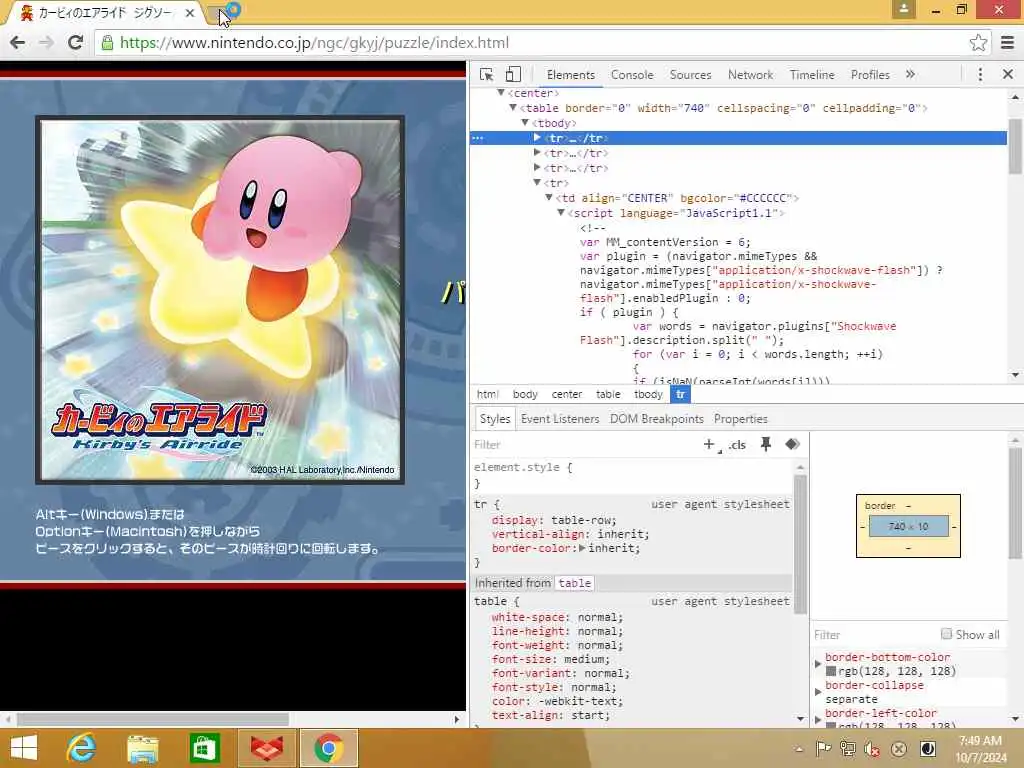Open the Properties pane
This screenshot has height=768, width=1024.
[741, 419]
